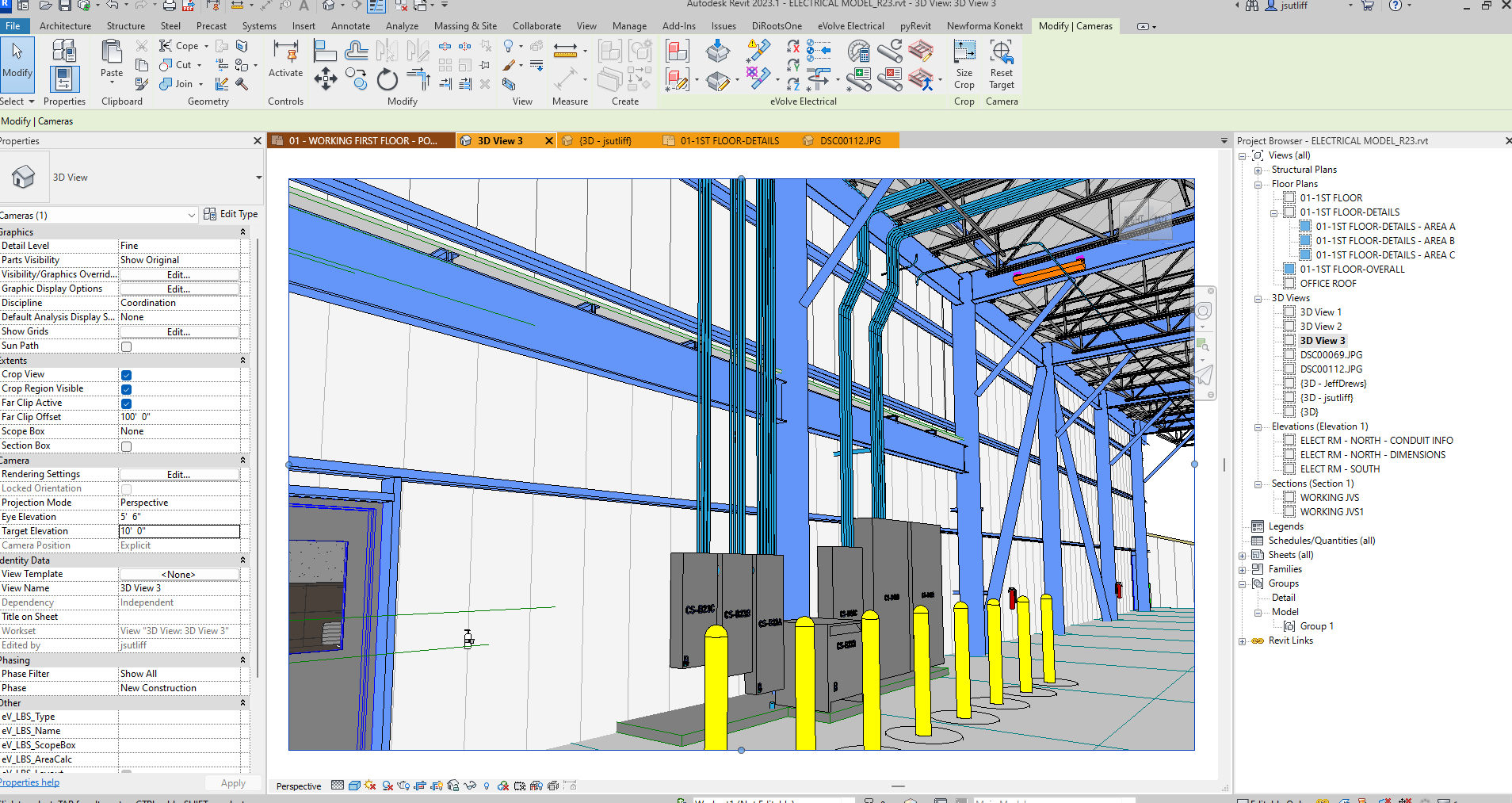Click the Copy tool icon in Modify panel
1512x803 pixels.
pyautogui.click(x=357, y=79)
